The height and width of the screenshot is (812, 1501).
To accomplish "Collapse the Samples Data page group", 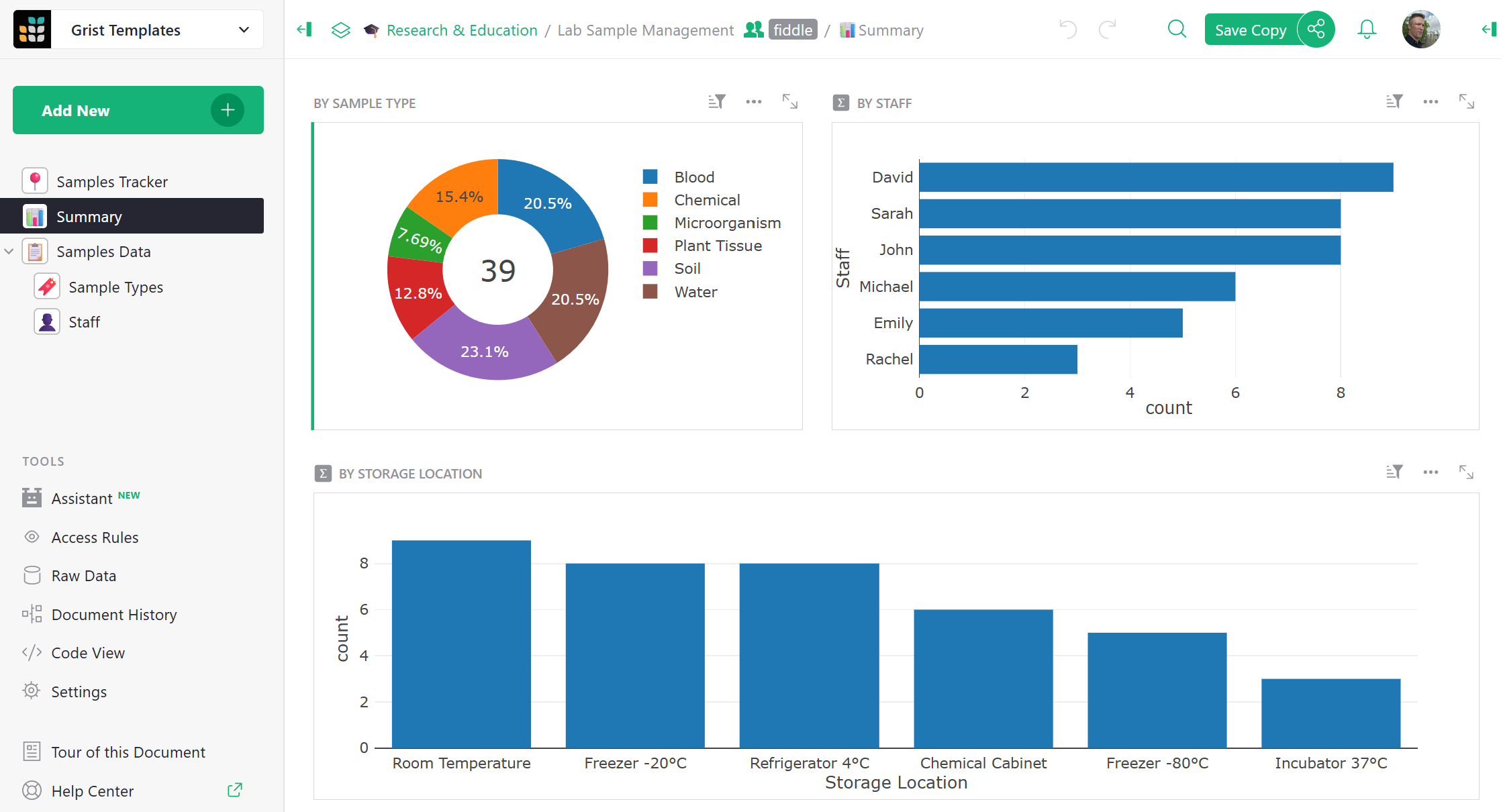I will [9, 252].
